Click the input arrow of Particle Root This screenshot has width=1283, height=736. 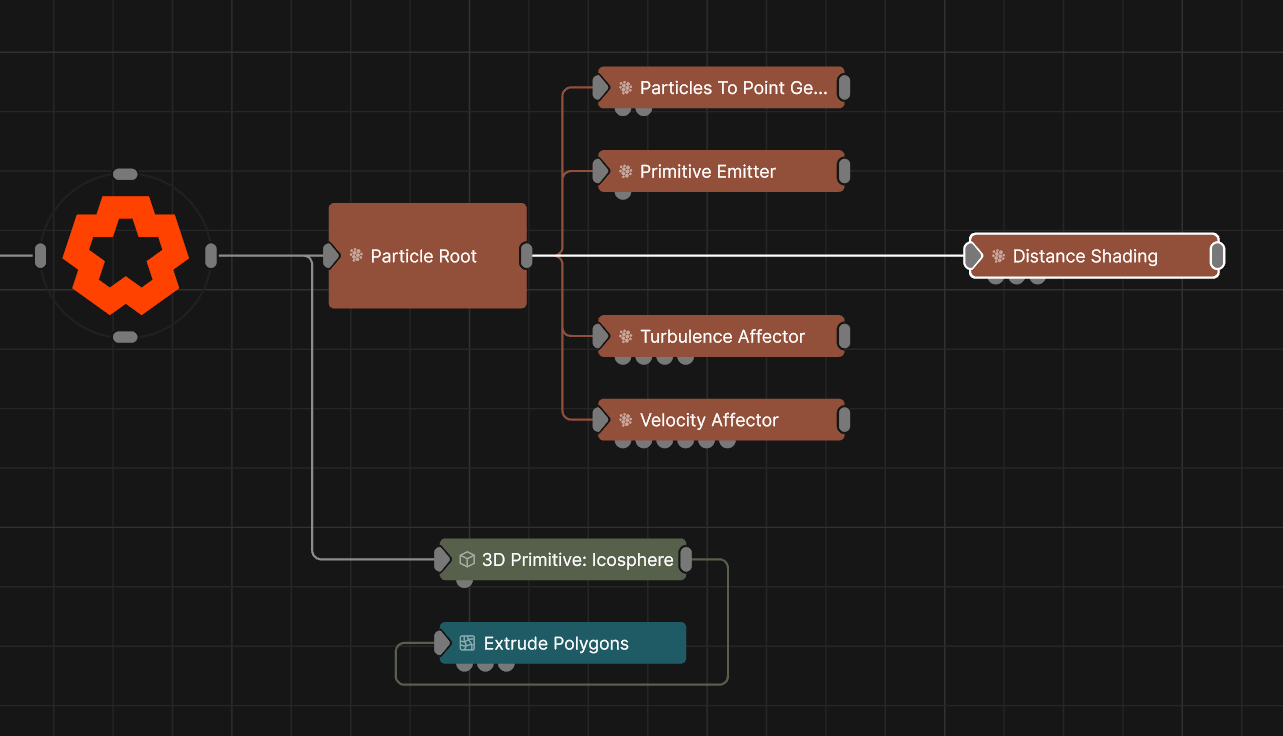coord(331,256)
